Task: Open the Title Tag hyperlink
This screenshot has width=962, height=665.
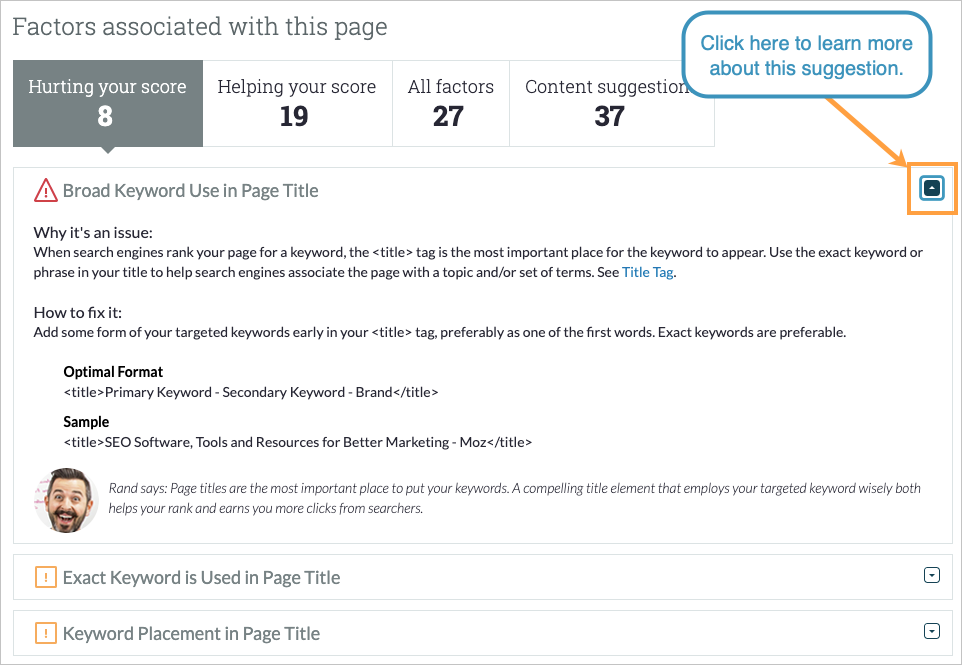Action: (646, 270)
